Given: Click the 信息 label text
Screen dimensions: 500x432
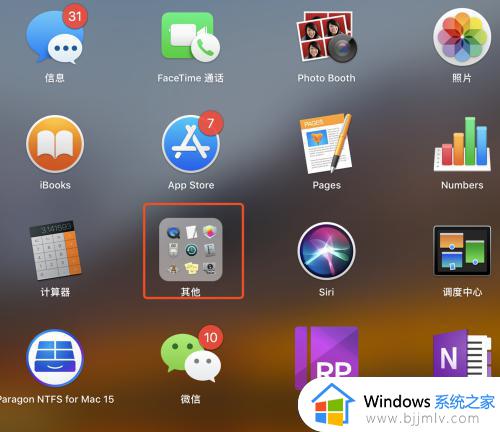Looking at the screenshot, I should [x=55, y=78].
